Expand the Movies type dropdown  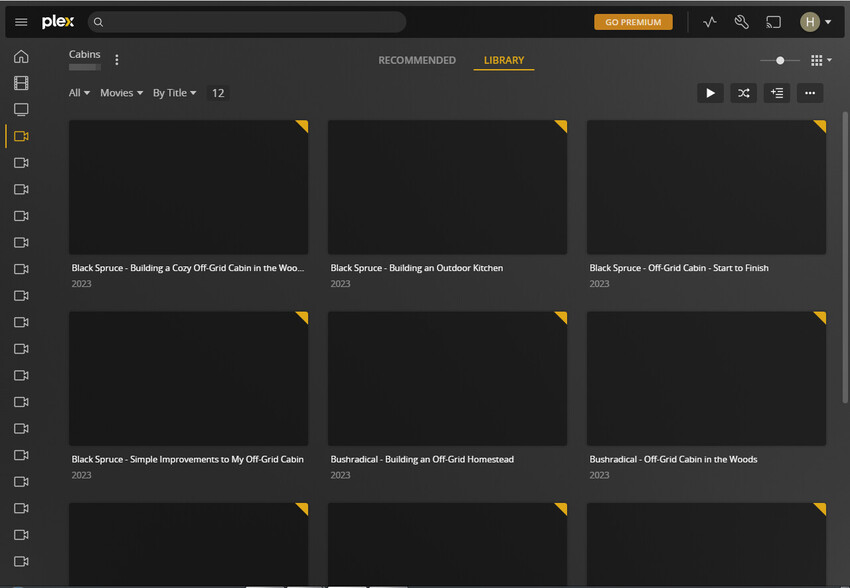(121, 93)
